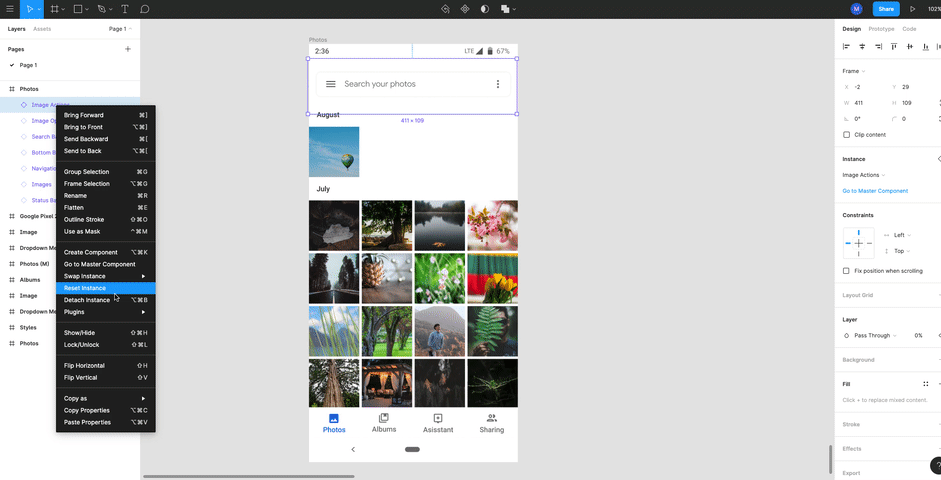Screen dimensions: 941x480
Task: Toggle Clip content checkbox
Action: [846, 135]
